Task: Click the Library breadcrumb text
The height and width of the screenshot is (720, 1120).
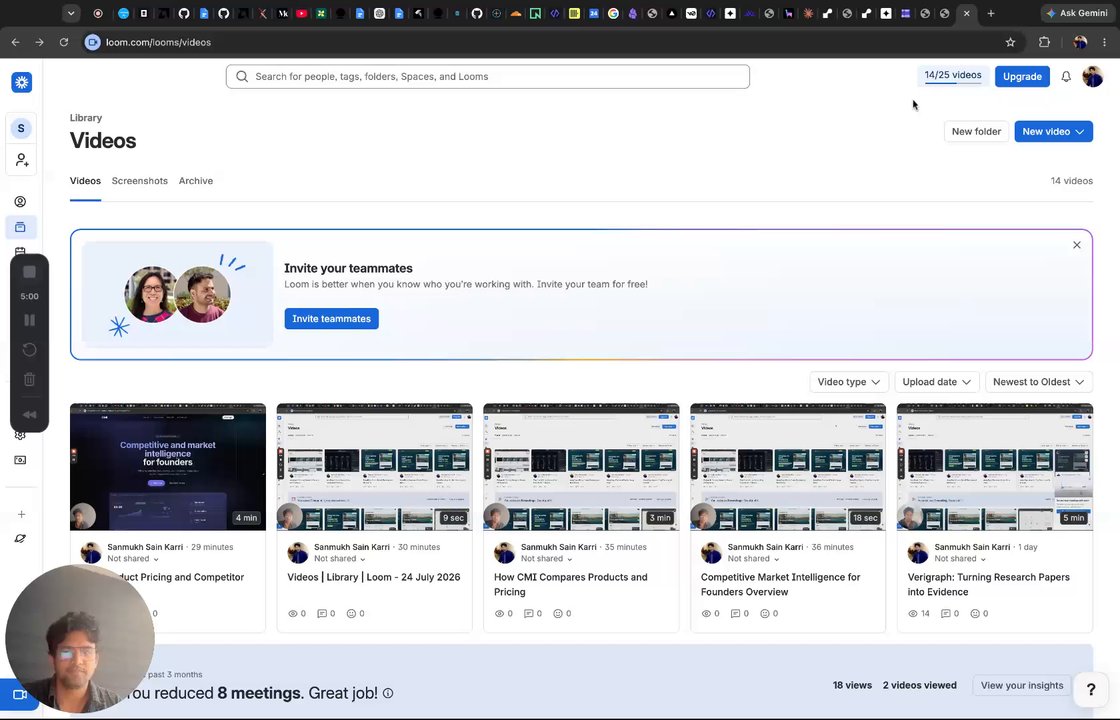Action: tap(86, 118)
